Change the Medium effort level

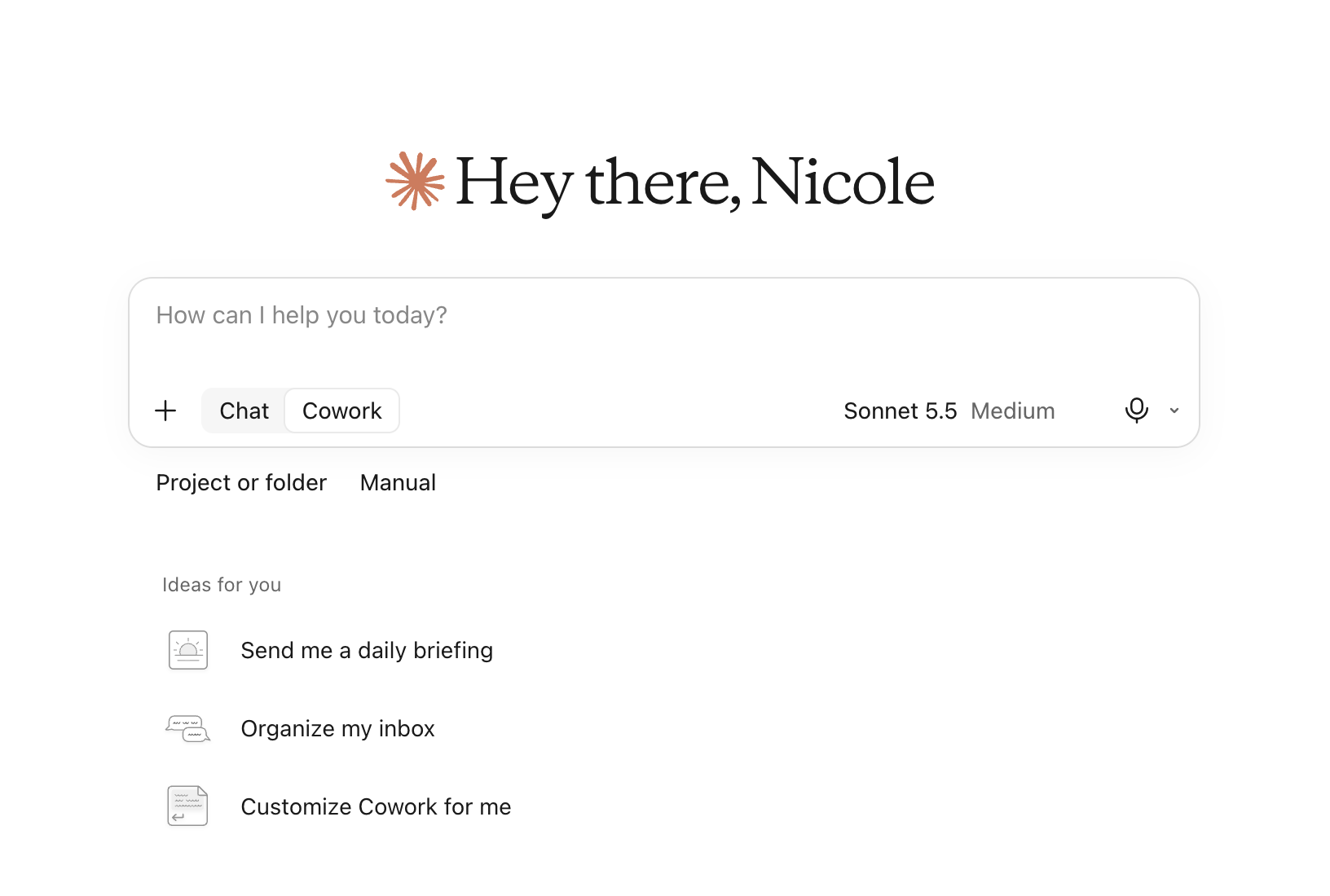tap(1013, 411)
